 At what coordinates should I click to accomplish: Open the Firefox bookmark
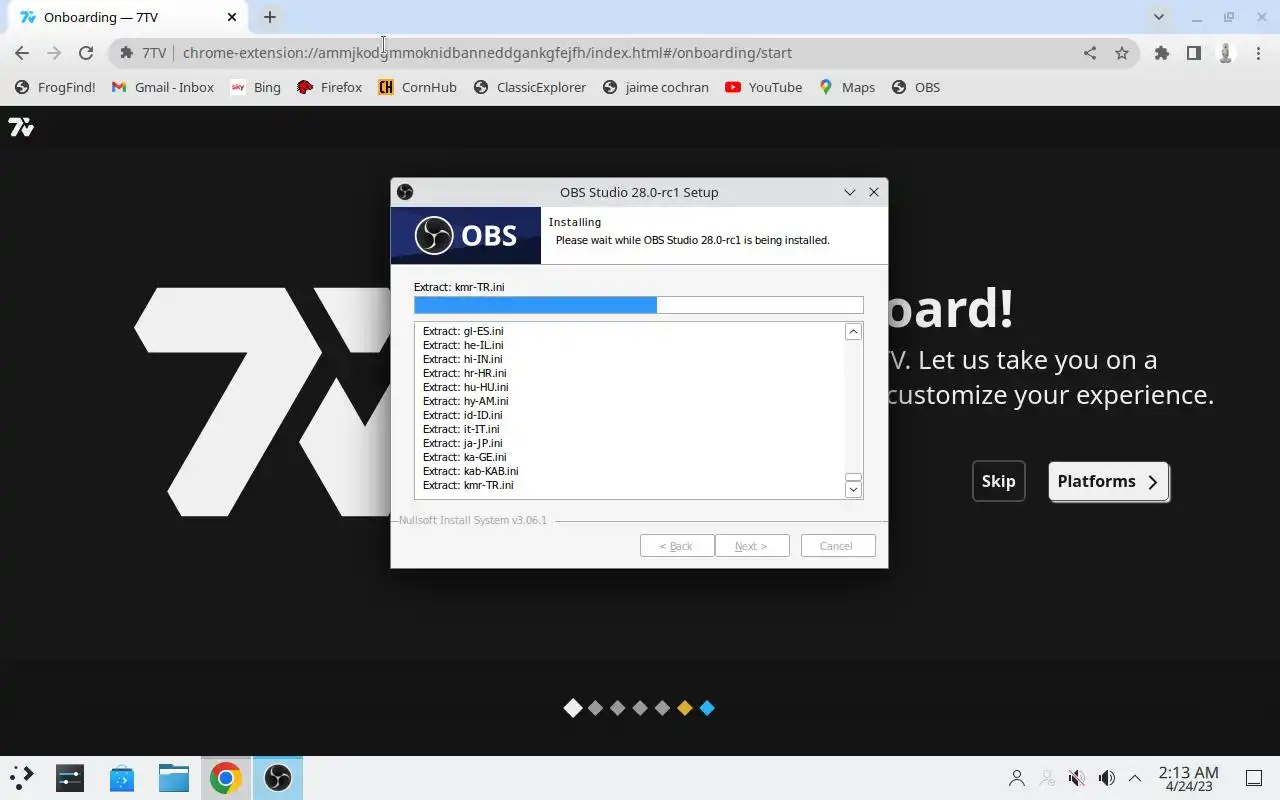[x=329, y=87]
